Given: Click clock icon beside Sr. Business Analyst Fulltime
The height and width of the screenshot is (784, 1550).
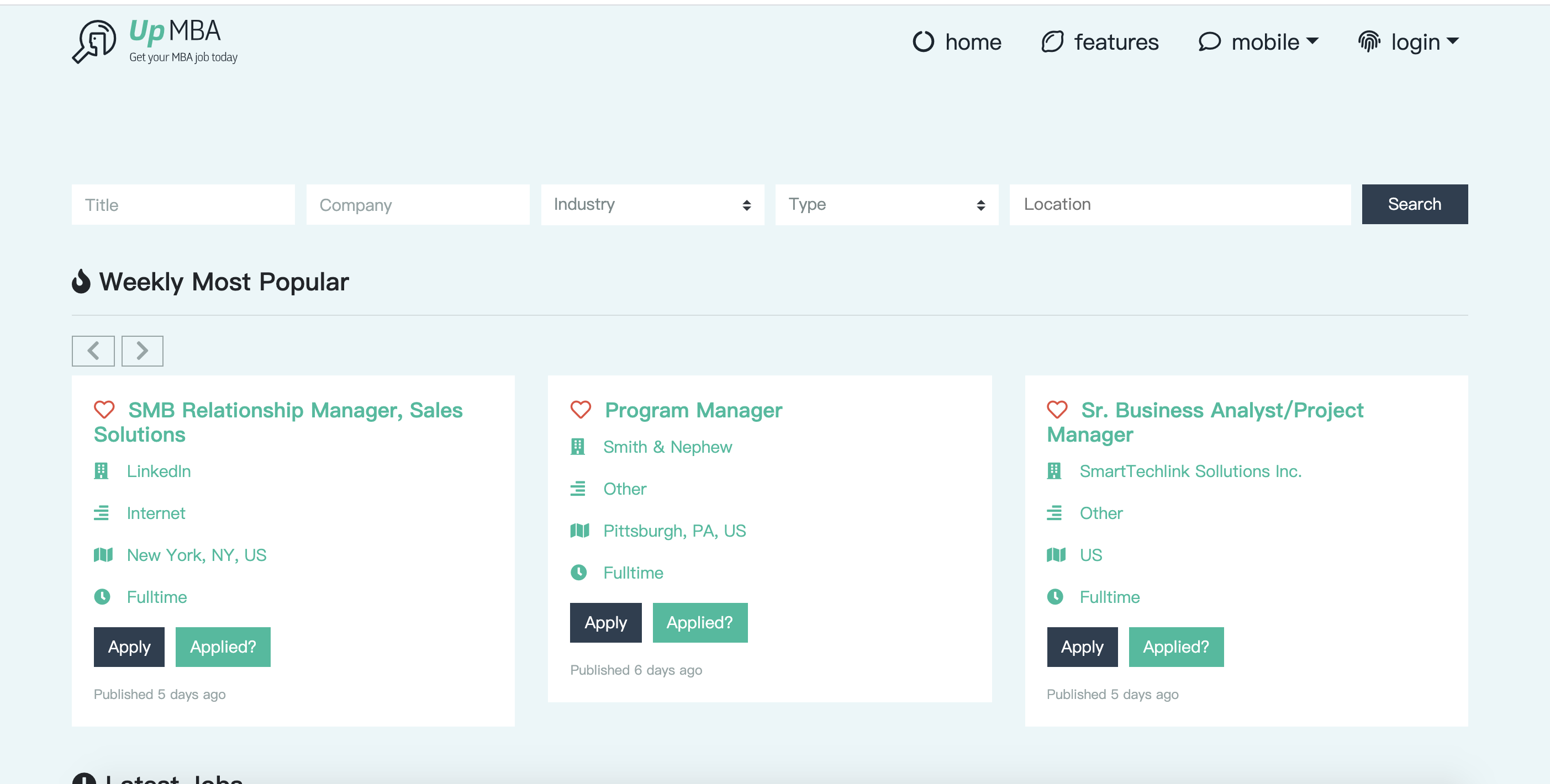Looking at the screenshot, I should (1054, 596).
